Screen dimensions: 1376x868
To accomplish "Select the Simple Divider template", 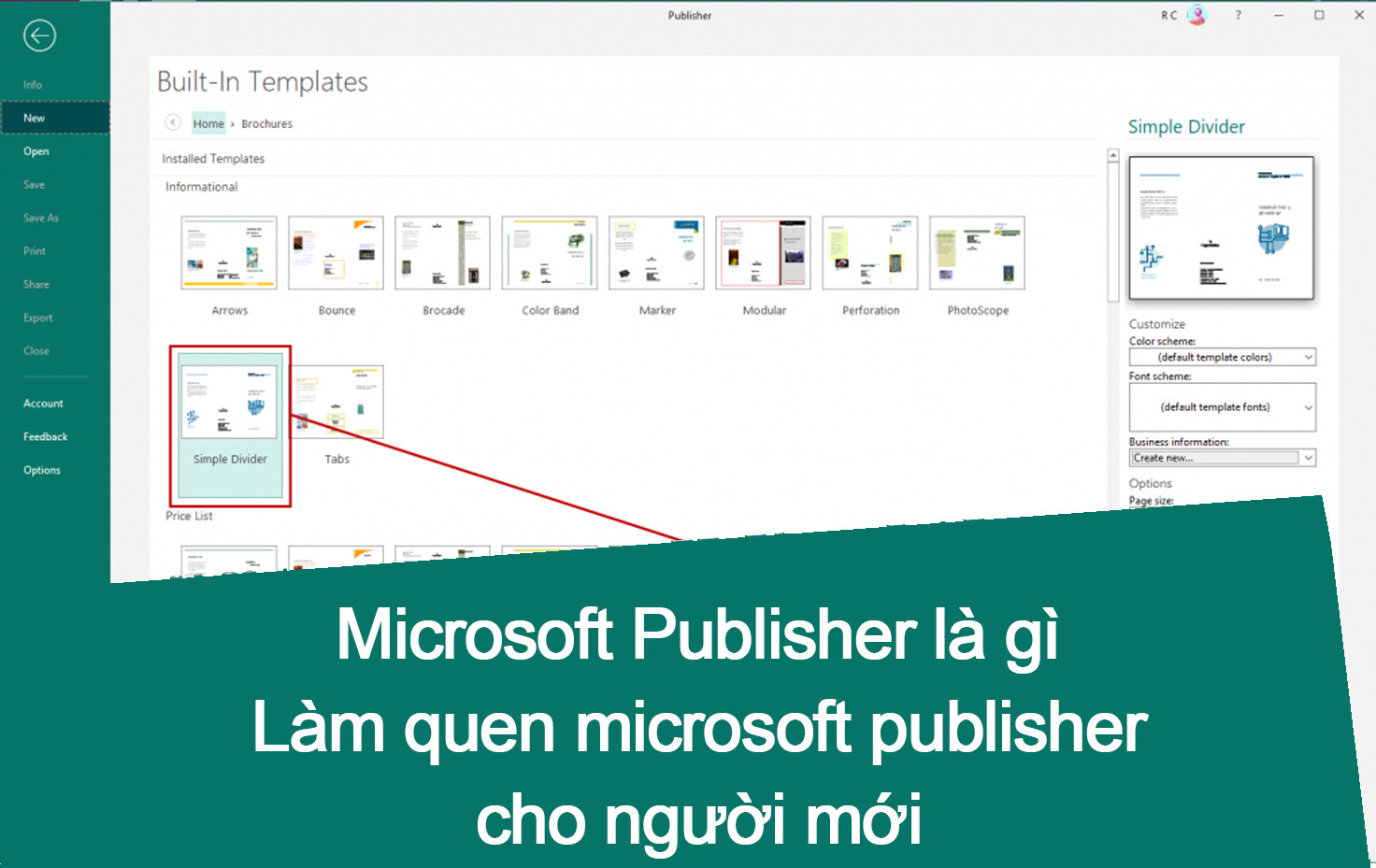I will point(230,425).
